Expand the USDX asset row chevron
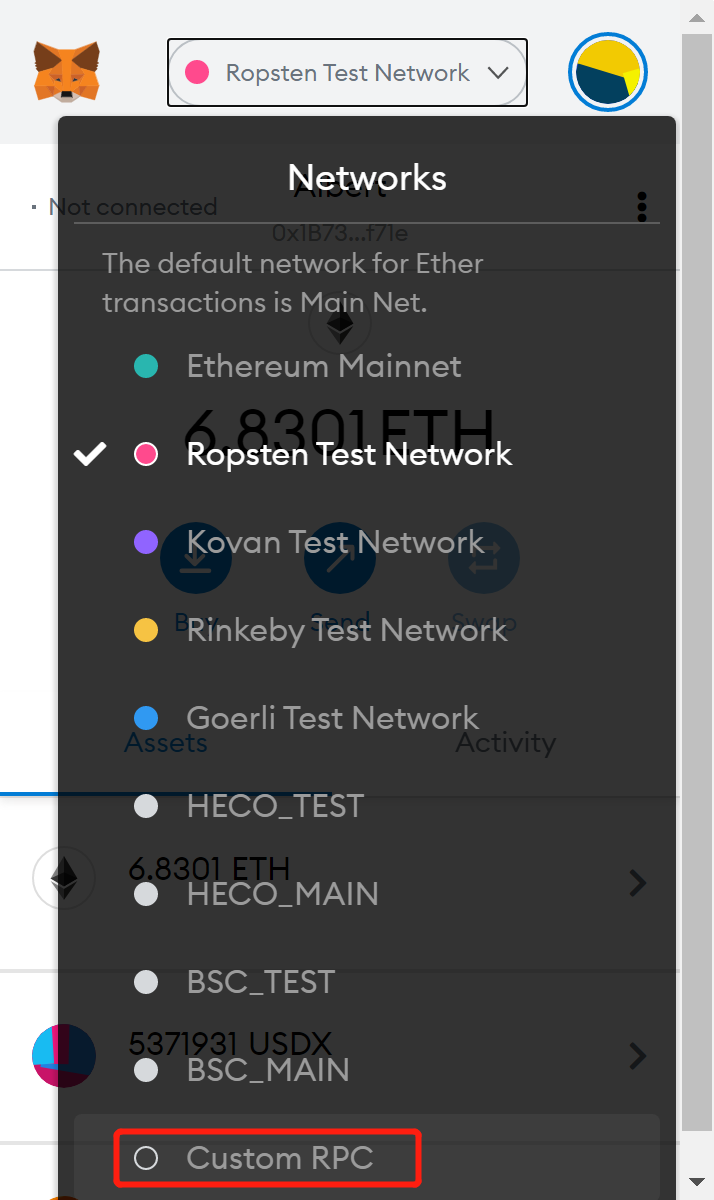 click(x=638, y=1056)
